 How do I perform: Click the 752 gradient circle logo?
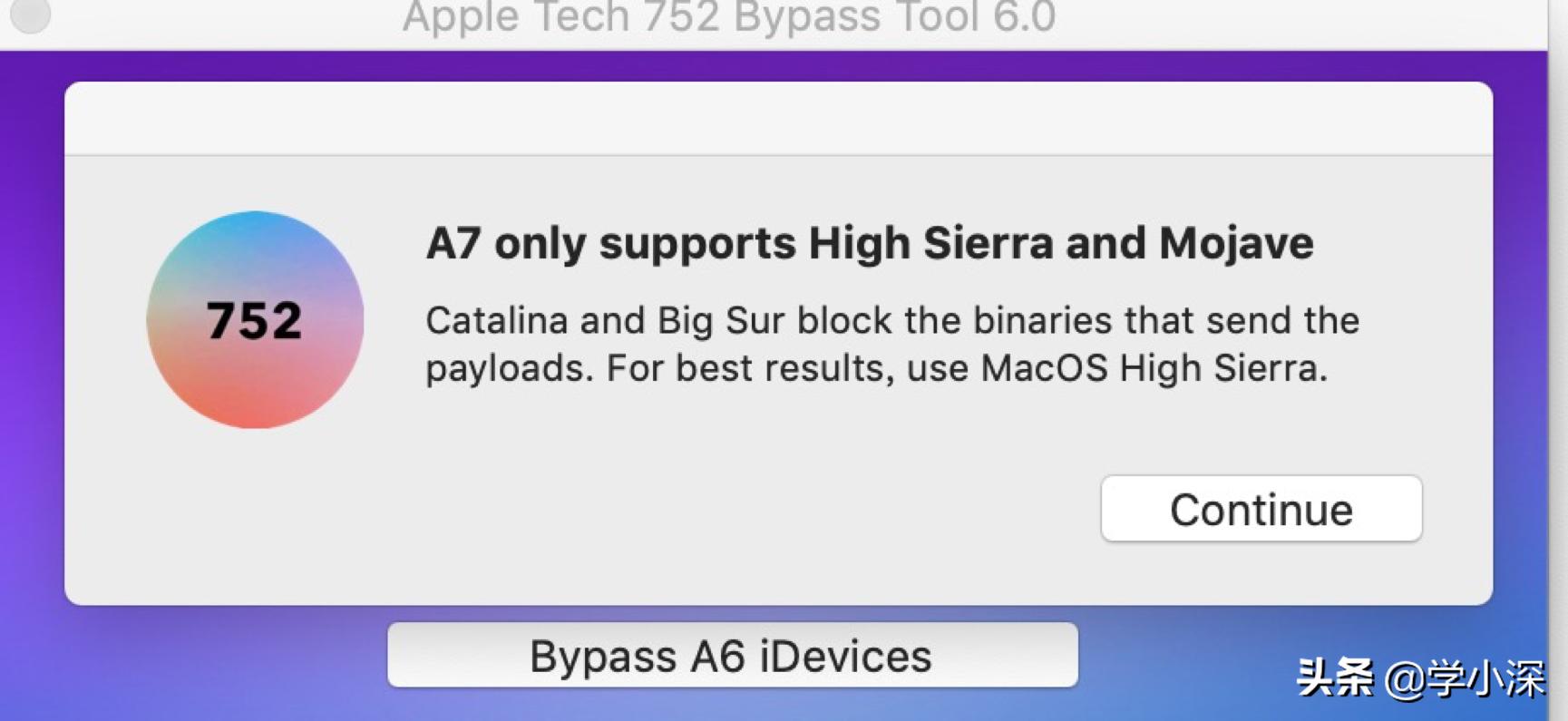(255, 320)
